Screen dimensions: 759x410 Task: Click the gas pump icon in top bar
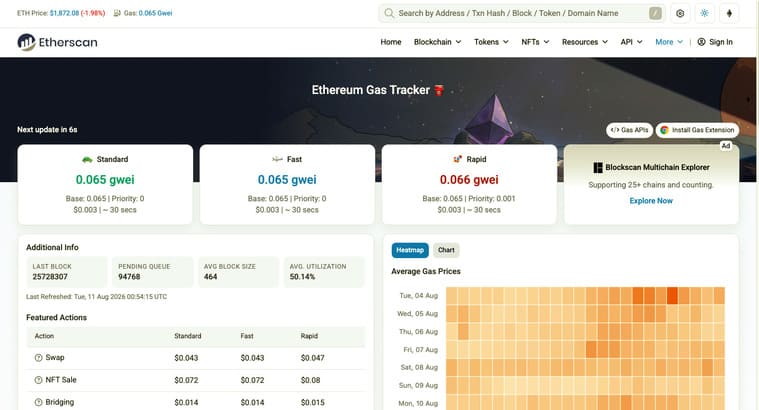[x=117, y=13]
